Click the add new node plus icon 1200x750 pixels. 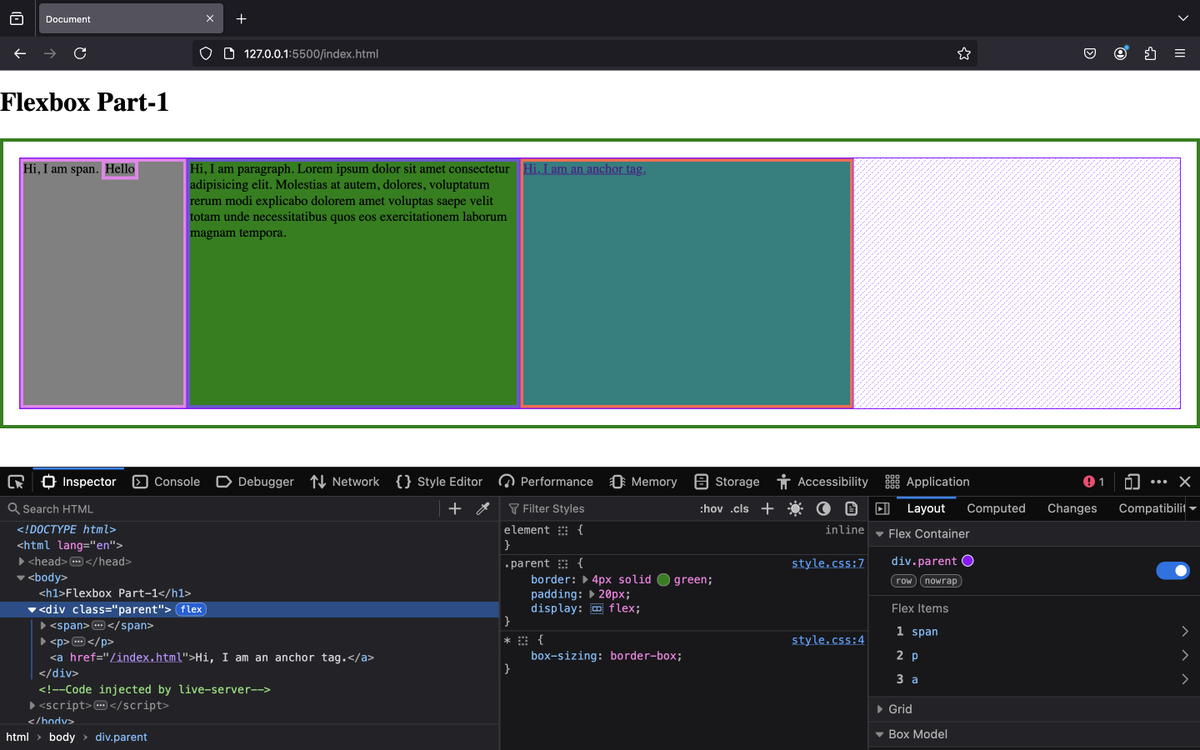(455, 509)
